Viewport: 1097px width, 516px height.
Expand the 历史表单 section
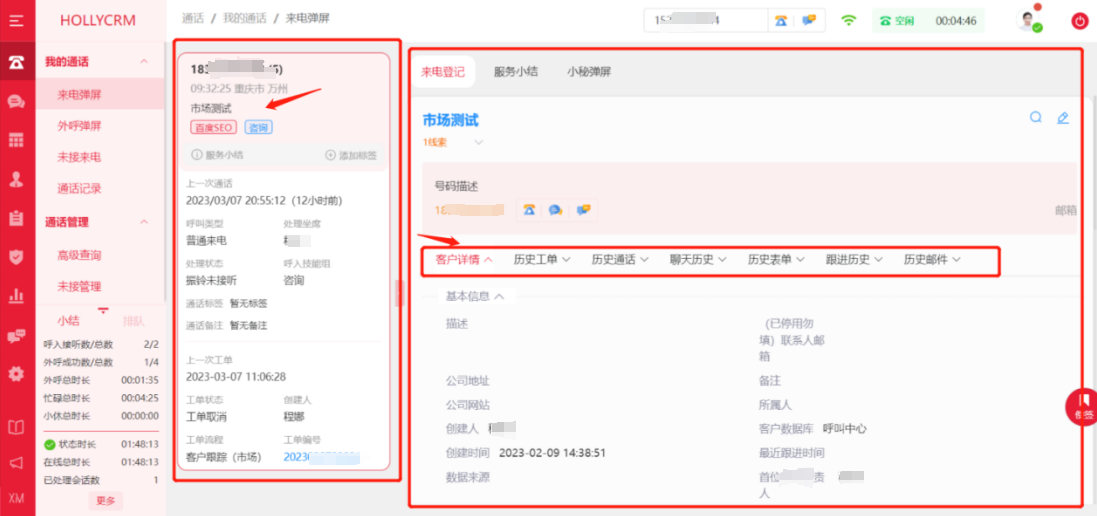[x=776, y=259]
